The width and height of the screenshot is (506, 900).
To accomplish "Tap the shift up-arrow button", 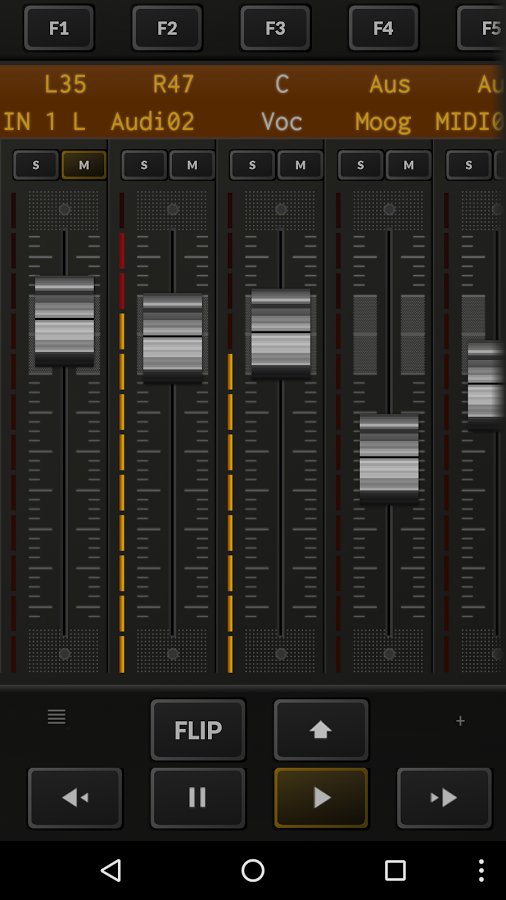I will (321, 730).
